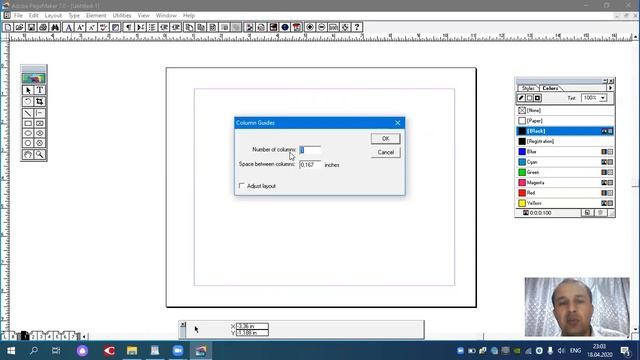Image resolution: width=640 pixels, height=360 pixels.
Task: Select the Polygon Frame tool
Action: click(x=40, y=143)
